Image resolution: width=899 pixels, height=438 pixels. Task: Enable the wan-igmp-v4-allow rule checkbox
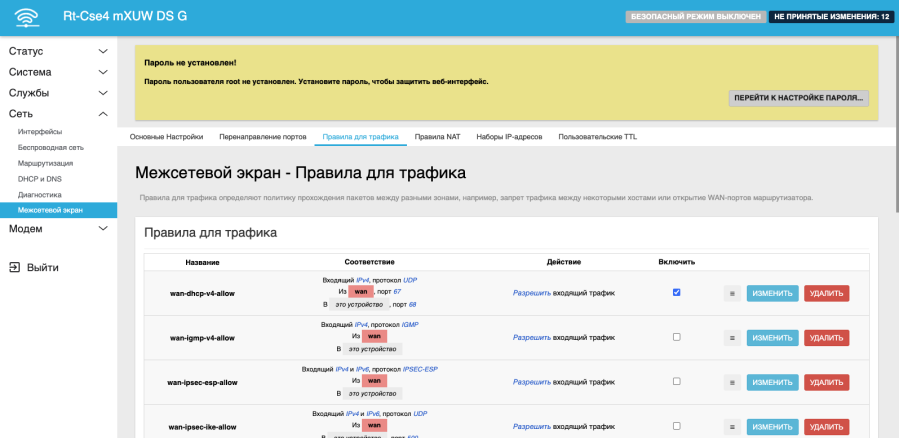(677, 337)
